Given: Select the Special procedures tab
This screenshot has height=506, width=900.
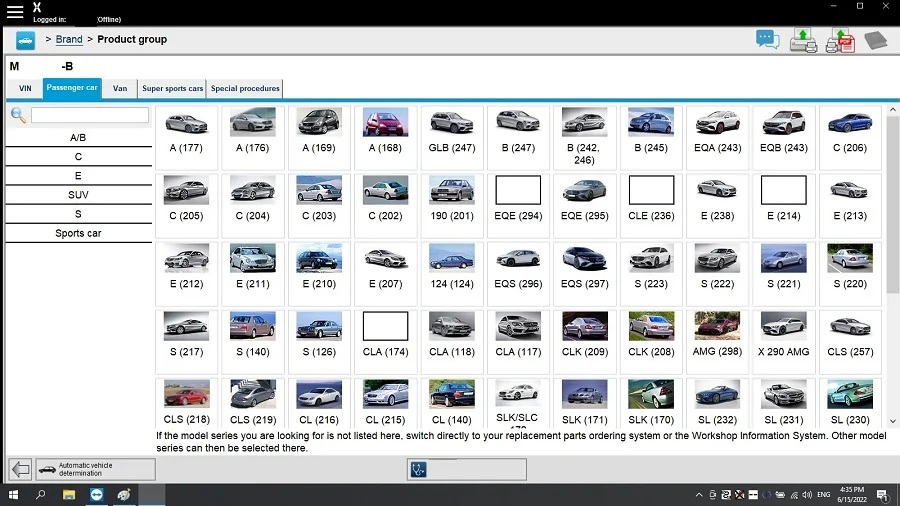Looking at the screenshot, I should [245, 89].
